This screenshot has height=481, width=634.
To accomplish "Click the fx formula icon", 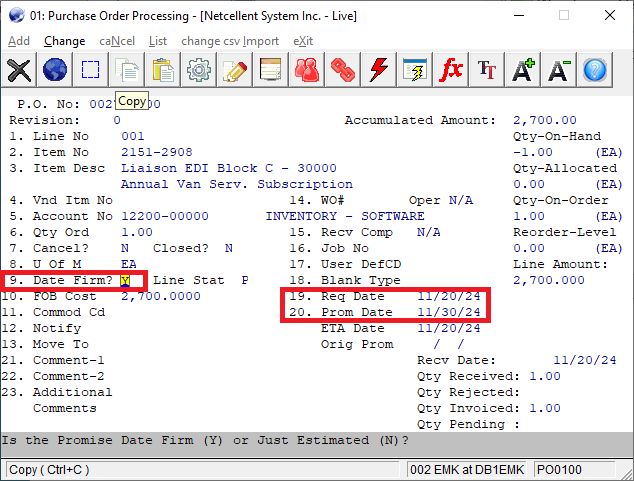I will click(x=451, y=70).
